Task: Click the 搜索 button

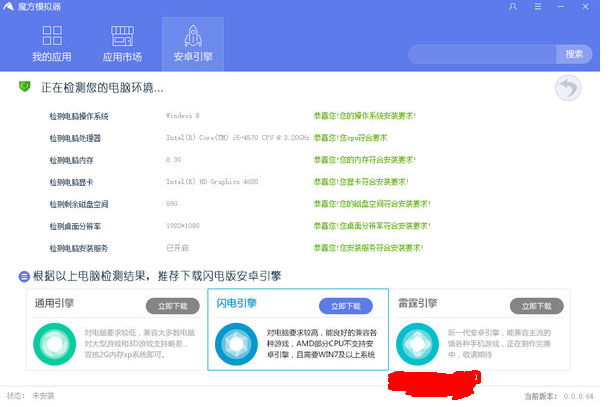Action: pyautogui.click(x=574, y=54)
